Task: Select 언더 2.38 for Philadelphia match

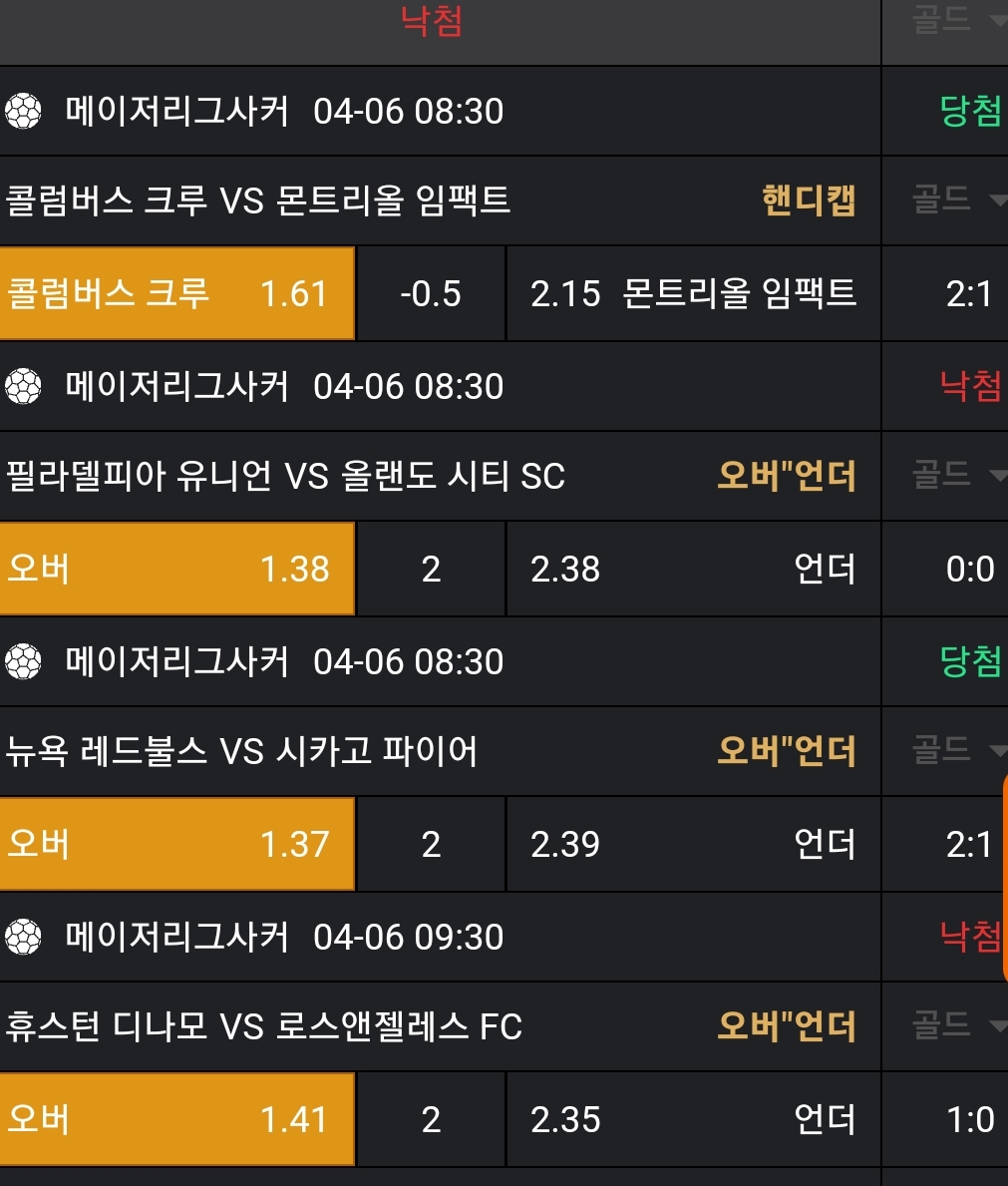Action: coord(693,570)
